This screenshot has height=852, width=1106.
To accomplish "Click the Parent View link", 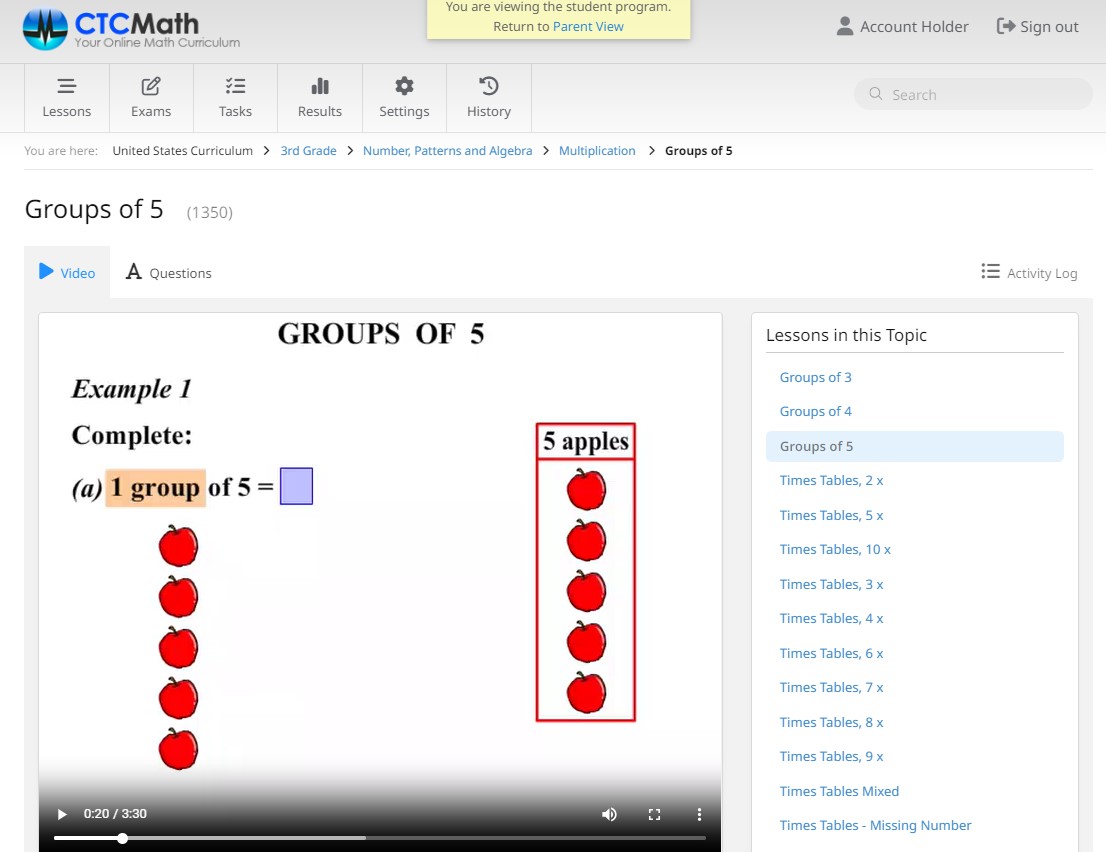I will [588, 27].
